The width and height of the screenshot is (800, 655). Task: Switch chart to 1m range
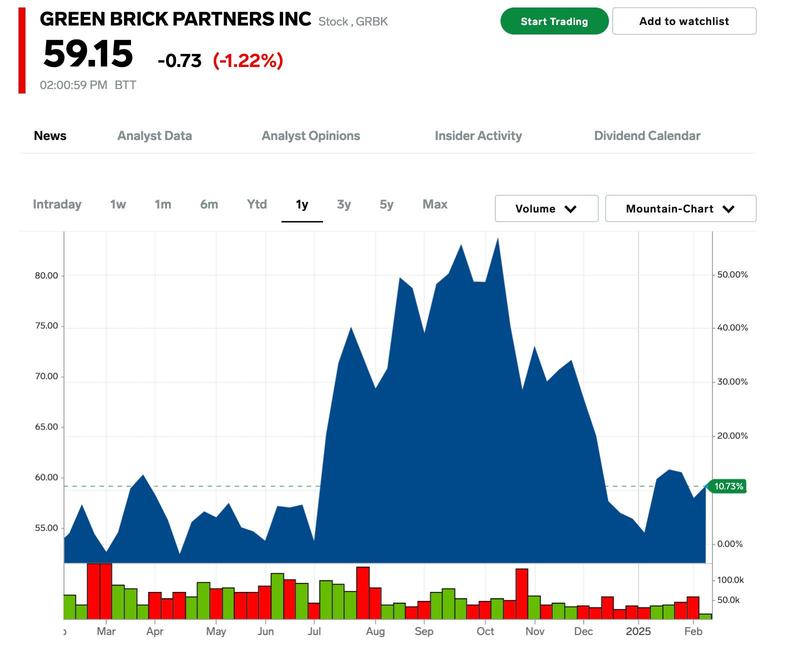pos(163,205)
